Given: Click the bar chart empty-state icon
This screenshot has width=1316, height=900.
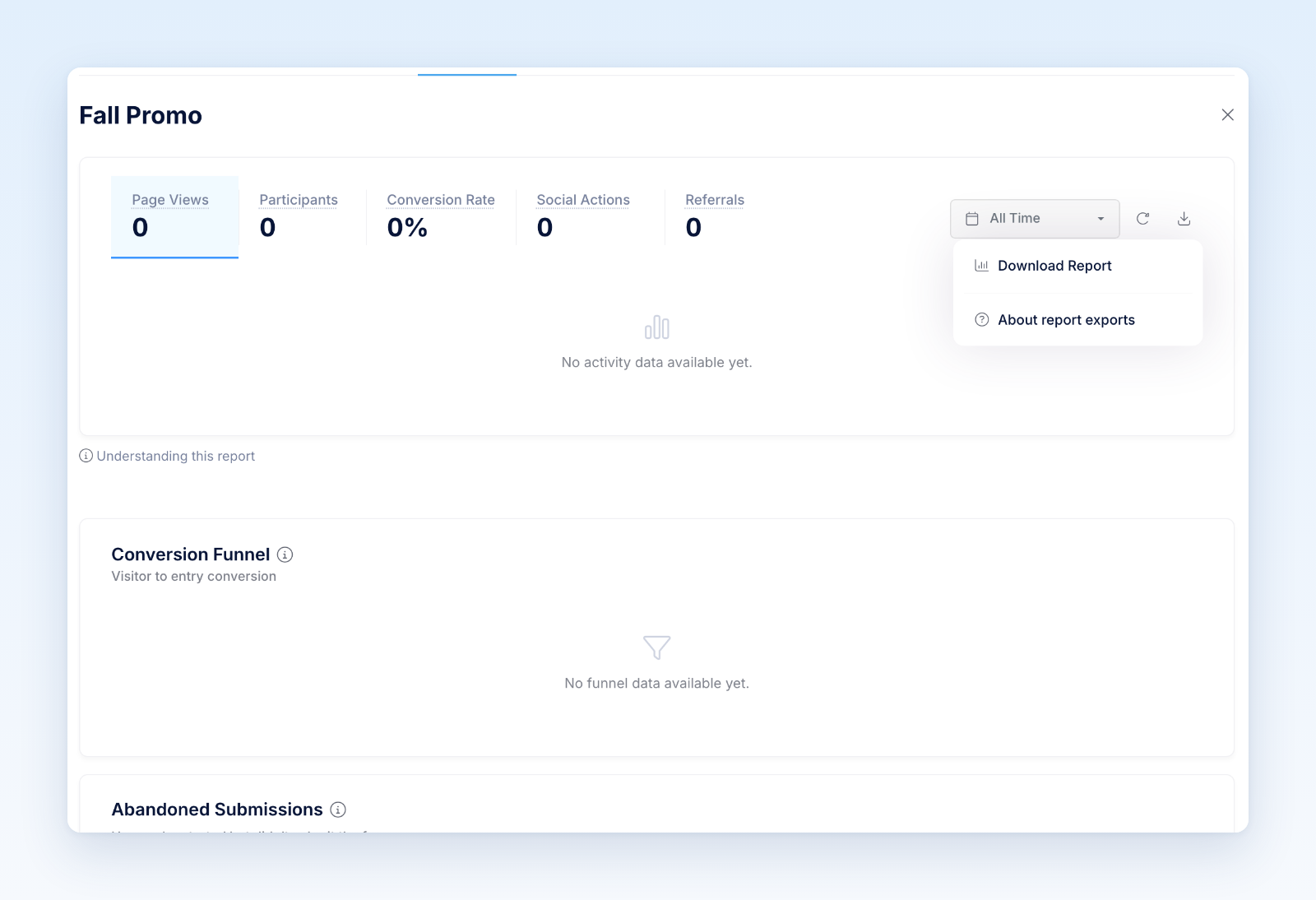Looking at the screenshot, I should [x=657, y=327].
